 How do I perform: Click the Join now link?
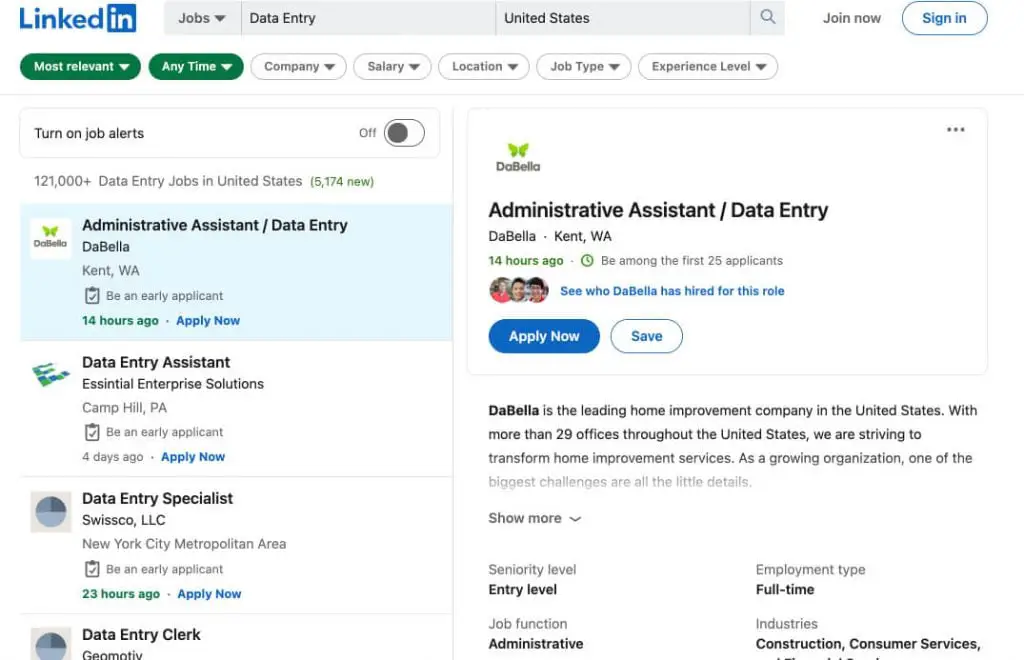(852, 18)
